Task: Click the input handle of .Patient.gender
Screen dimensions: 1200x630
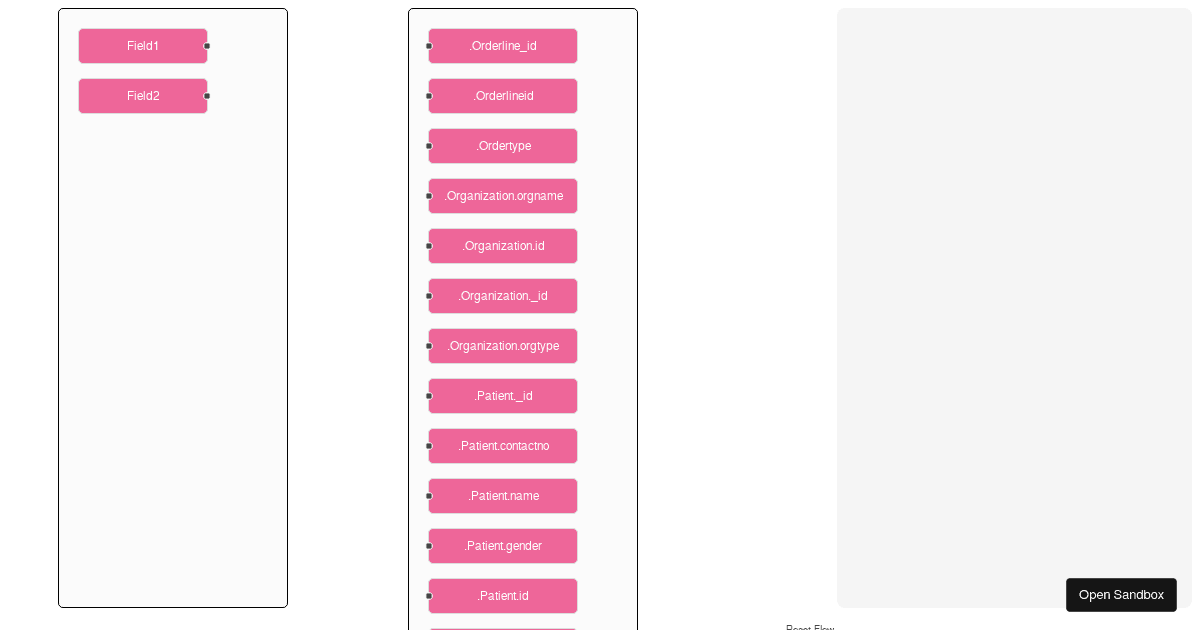Action: click(x=429, y=546)
